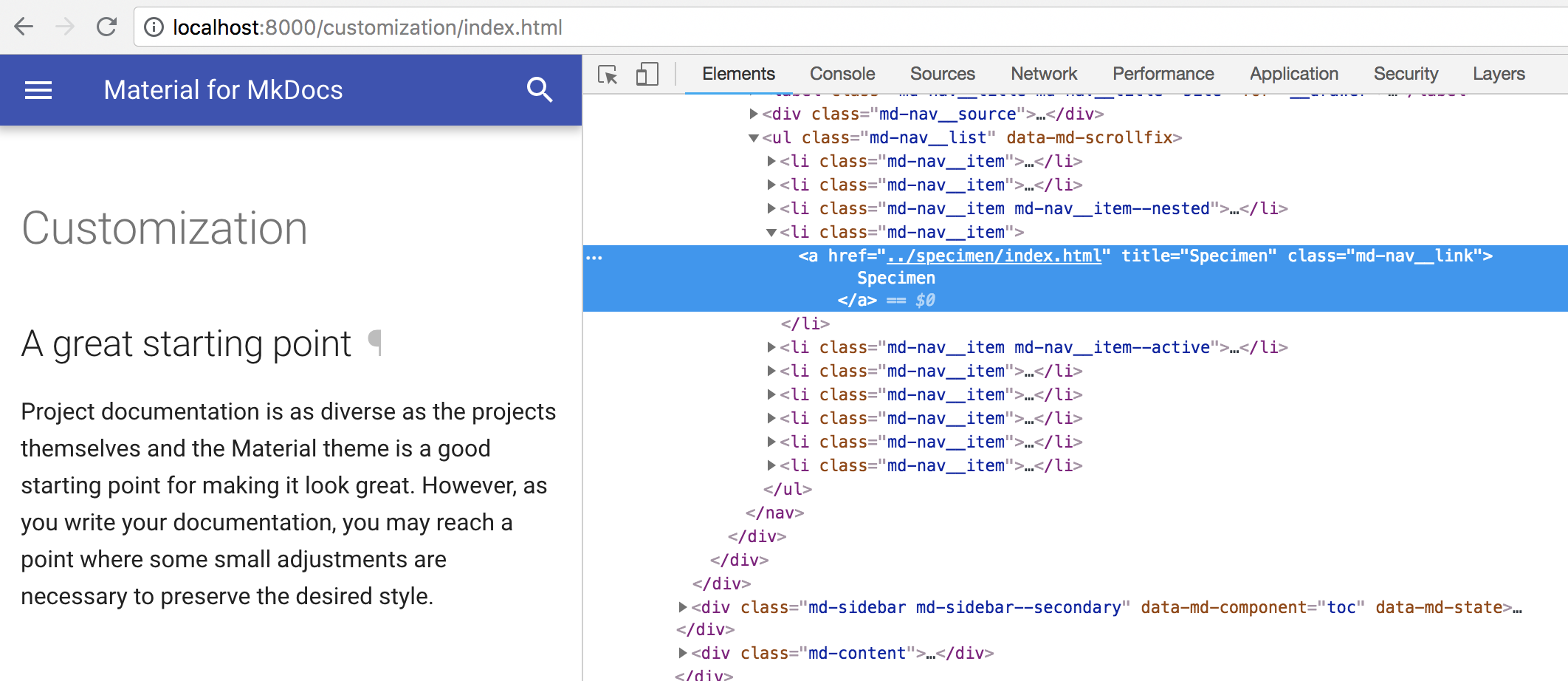Expand the md-sidebar--secondary div
1568x681 pixels.
point(683,606)
